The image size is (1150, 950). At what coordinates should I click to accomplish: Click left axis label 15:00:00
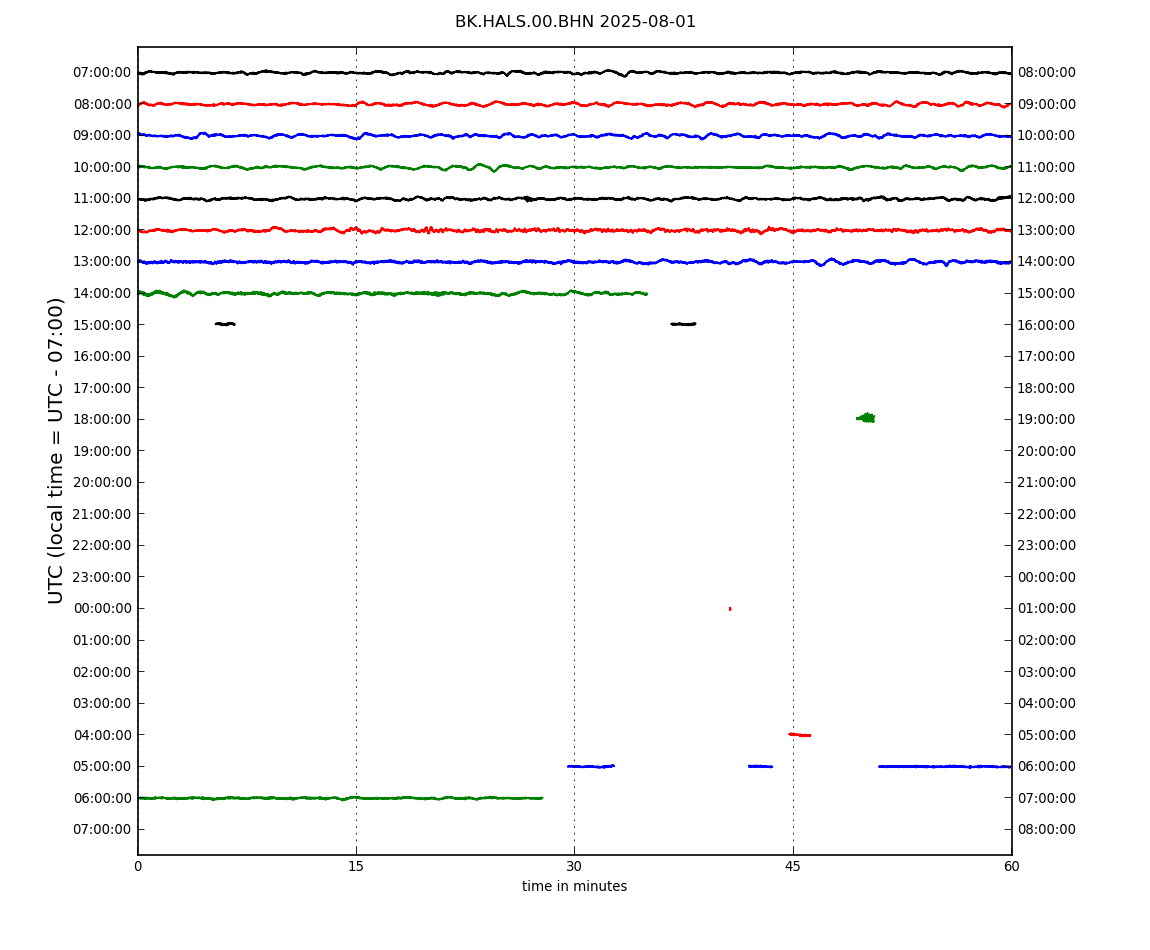pos(102,325)
